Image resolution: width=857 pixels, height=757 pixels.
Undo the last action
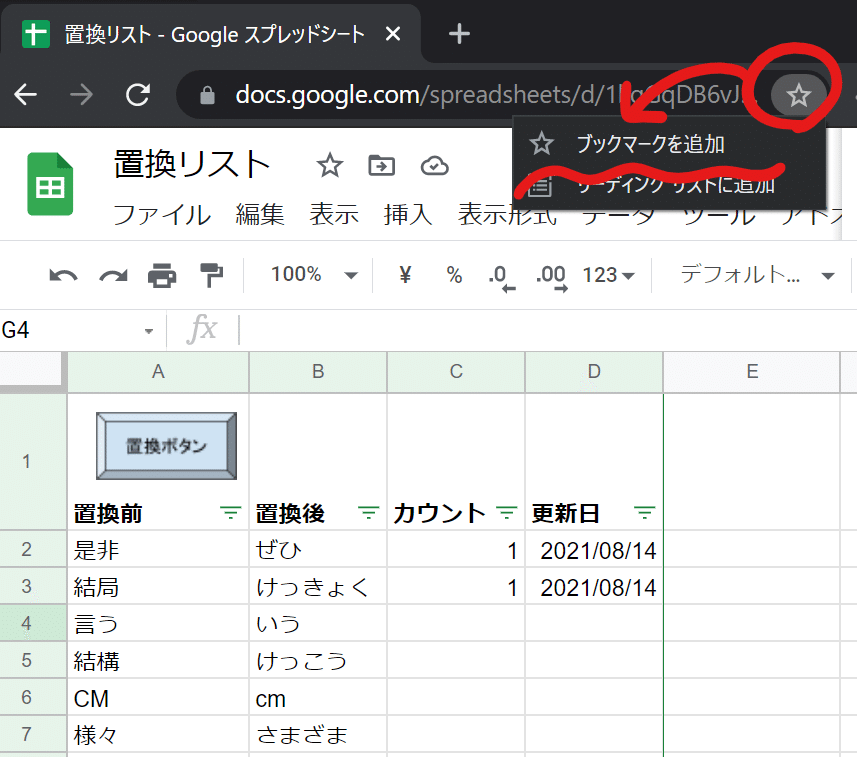click(x=63, y=275)
